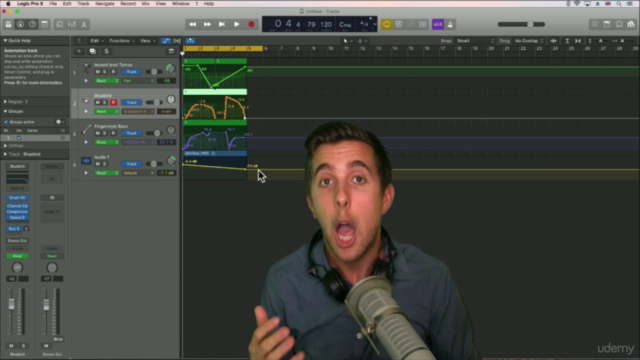The width and height of the screenshot is (640, 360).
Task: Open the Mix menu in menu bar
Action: (145, 4)
